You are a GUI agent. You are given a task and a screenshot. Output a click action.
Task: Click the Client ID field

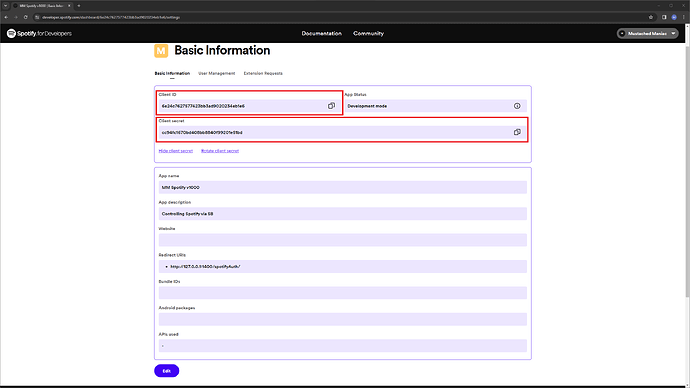250,106
